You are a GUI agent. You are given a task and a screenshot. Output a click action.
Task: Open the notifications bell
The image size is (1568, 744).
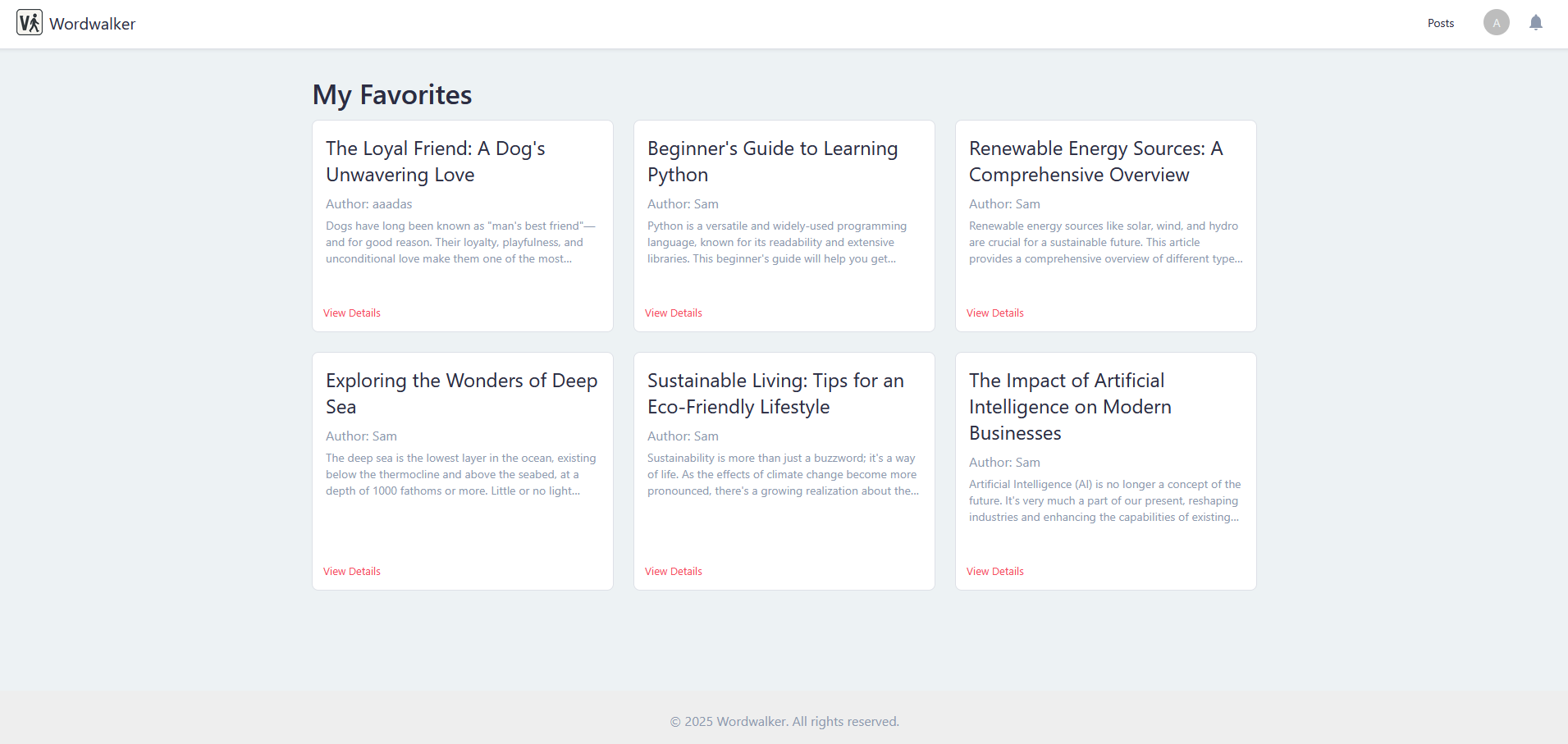click(1536, 22)
